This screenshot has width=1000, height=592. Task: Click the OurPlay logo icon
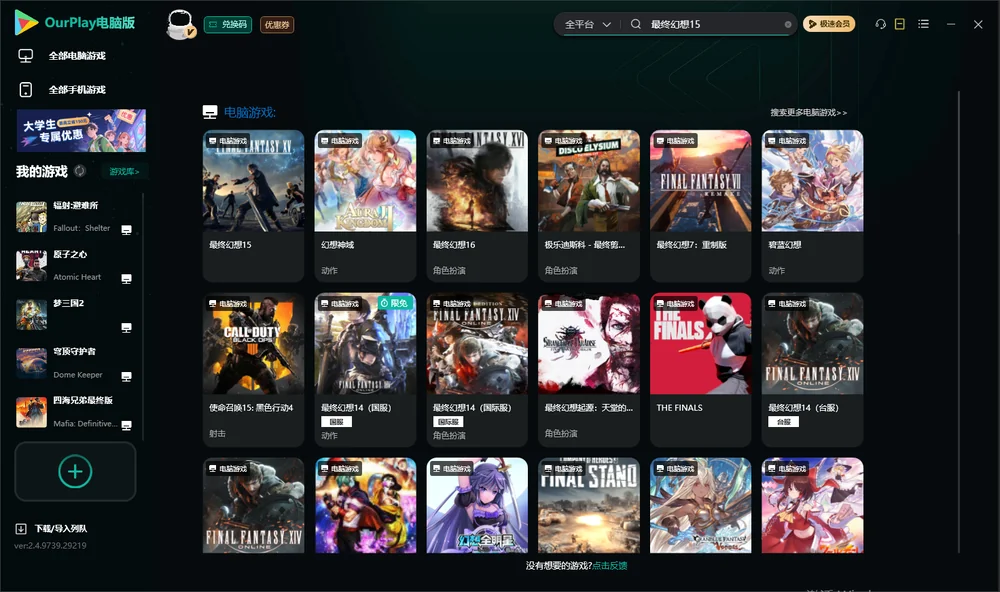(x=26, y=22)
